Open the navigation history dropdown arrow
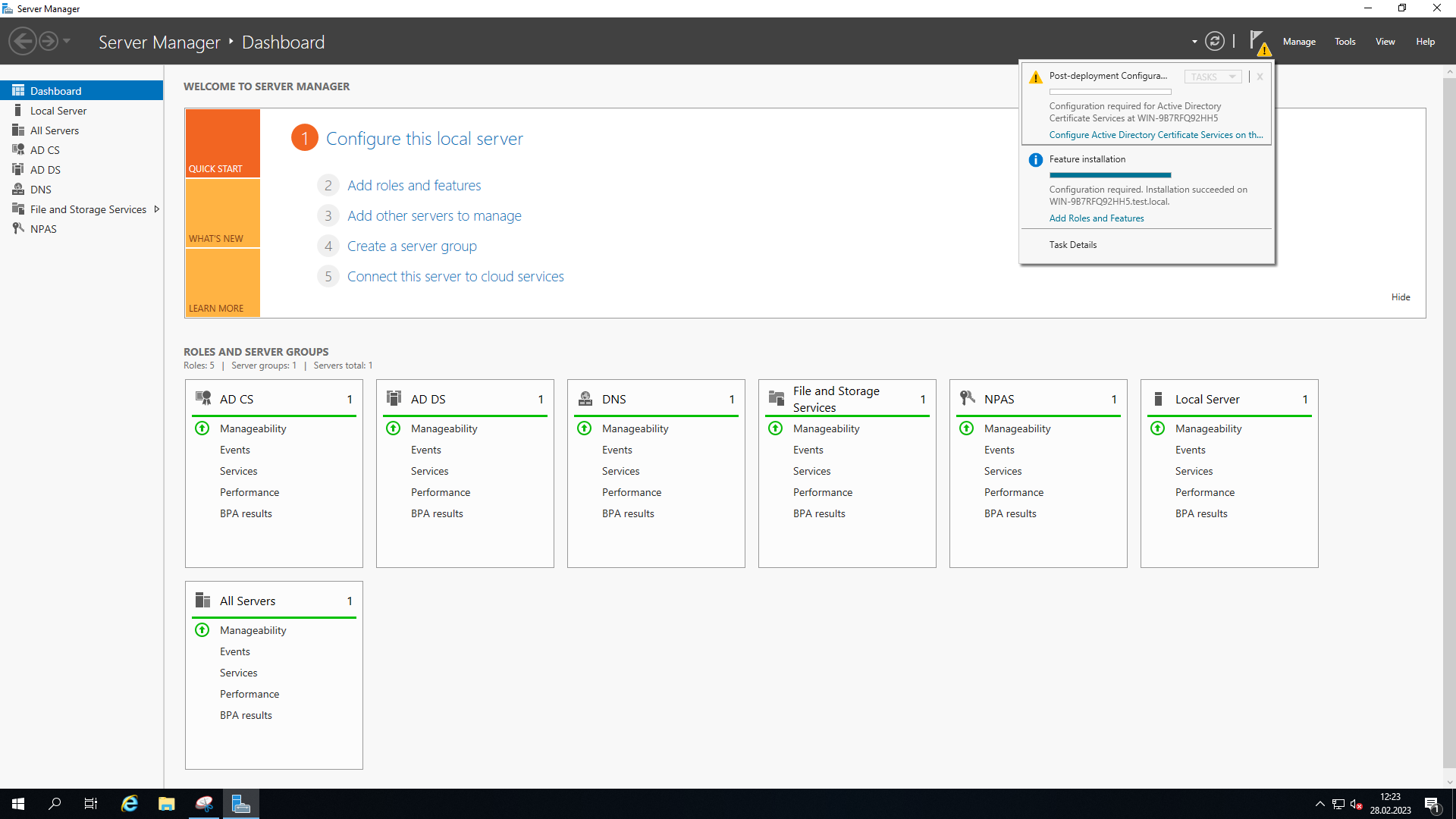The width and height of the screenshot is (1456, 819). [67, 41]
